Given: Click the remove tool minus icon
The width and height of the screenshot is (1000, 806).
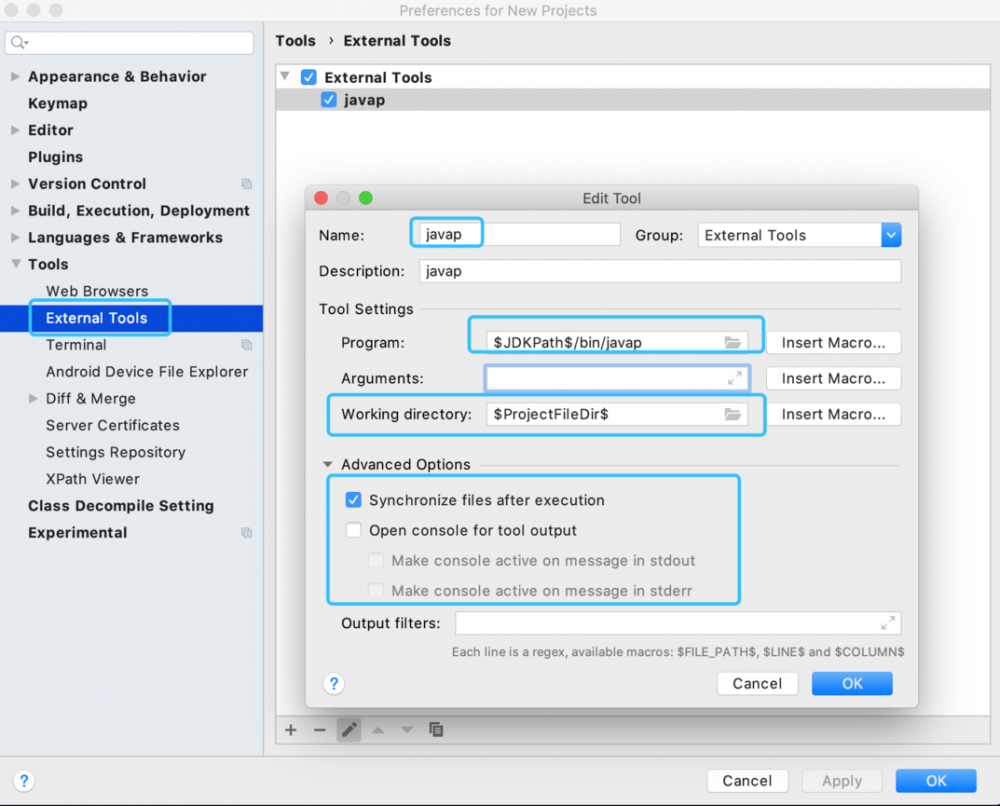Looking at the screenshot, I should tap(320, 729).
